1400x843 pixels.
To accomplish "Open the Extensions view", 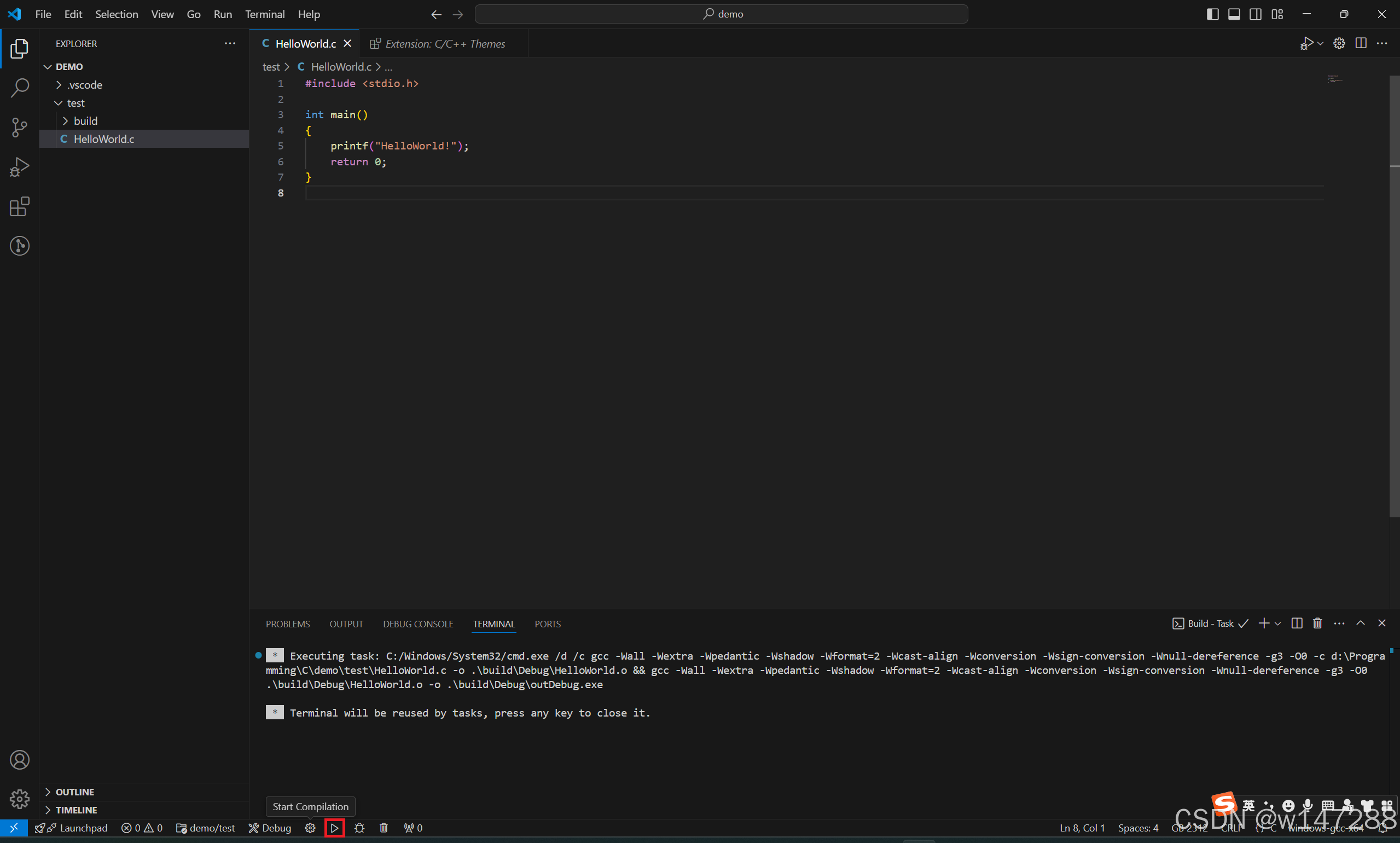I will coord(19,207).
